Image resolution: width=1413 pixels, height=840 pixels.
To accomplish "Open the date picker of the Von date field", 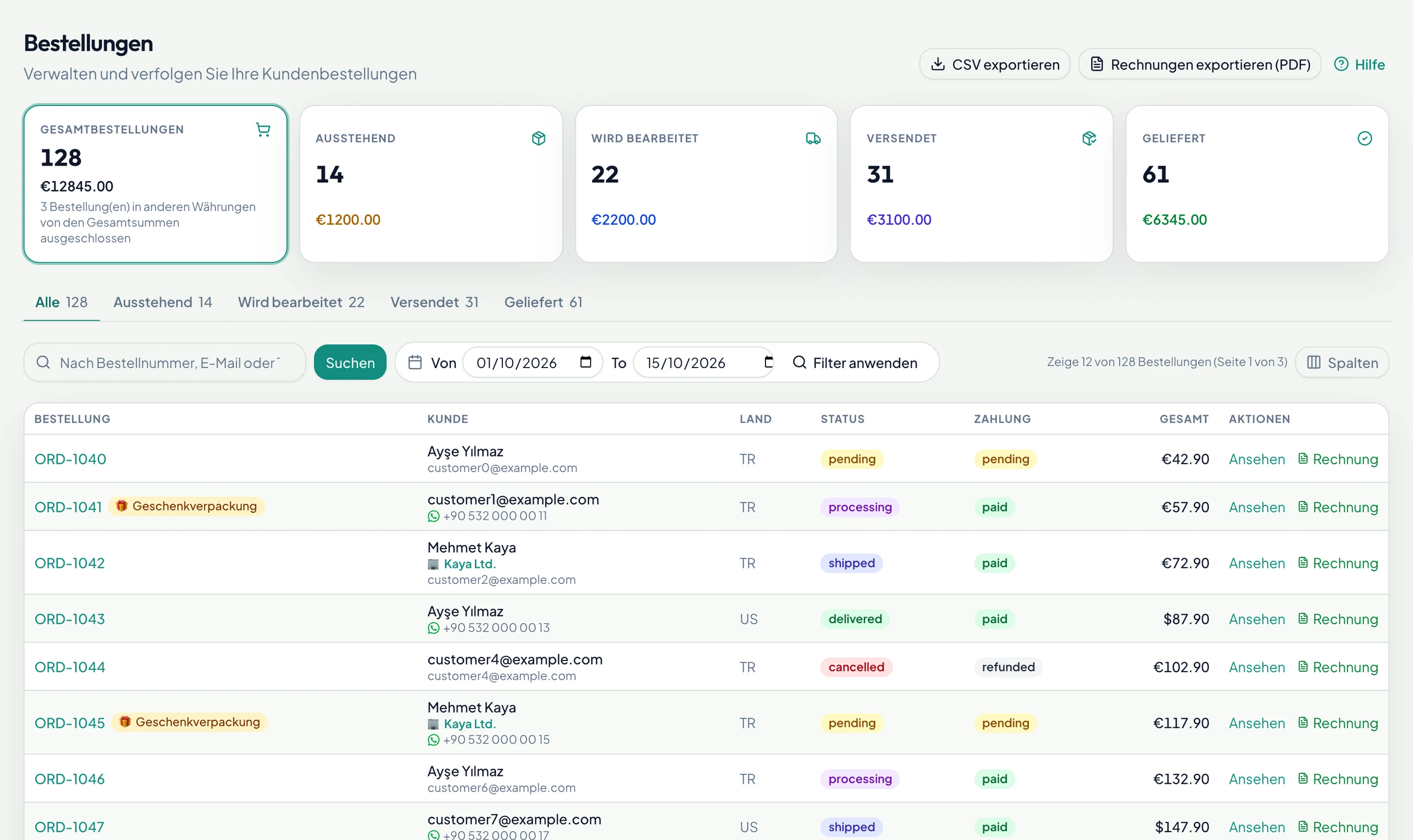I will [586, 361].
